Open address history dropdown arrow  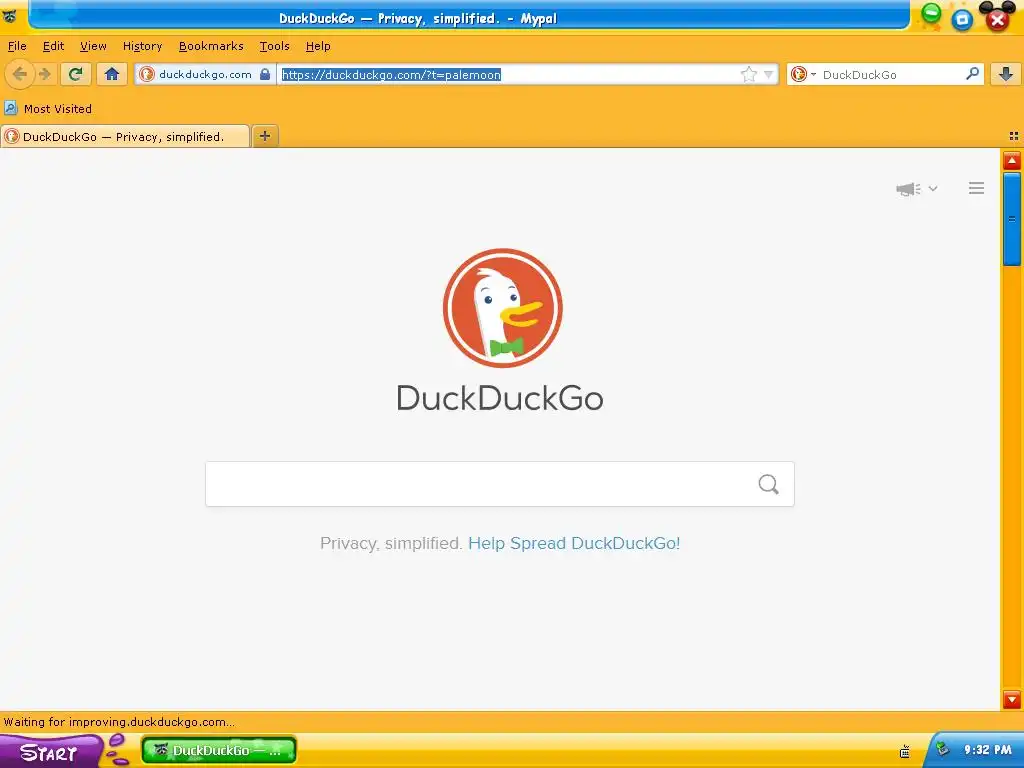point(769,74)
